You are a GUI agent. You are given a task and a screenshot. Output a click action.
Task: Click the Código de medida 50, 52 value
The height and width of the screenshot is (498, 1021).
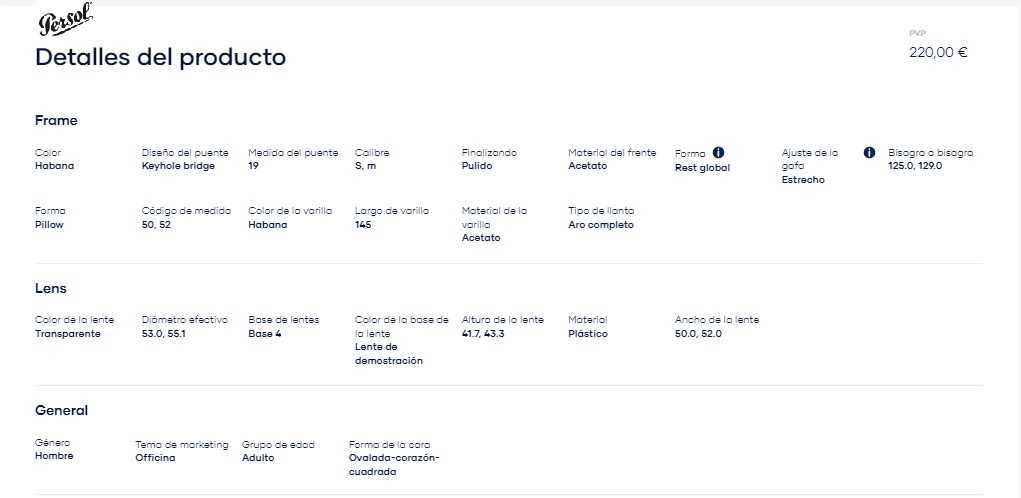156,225
